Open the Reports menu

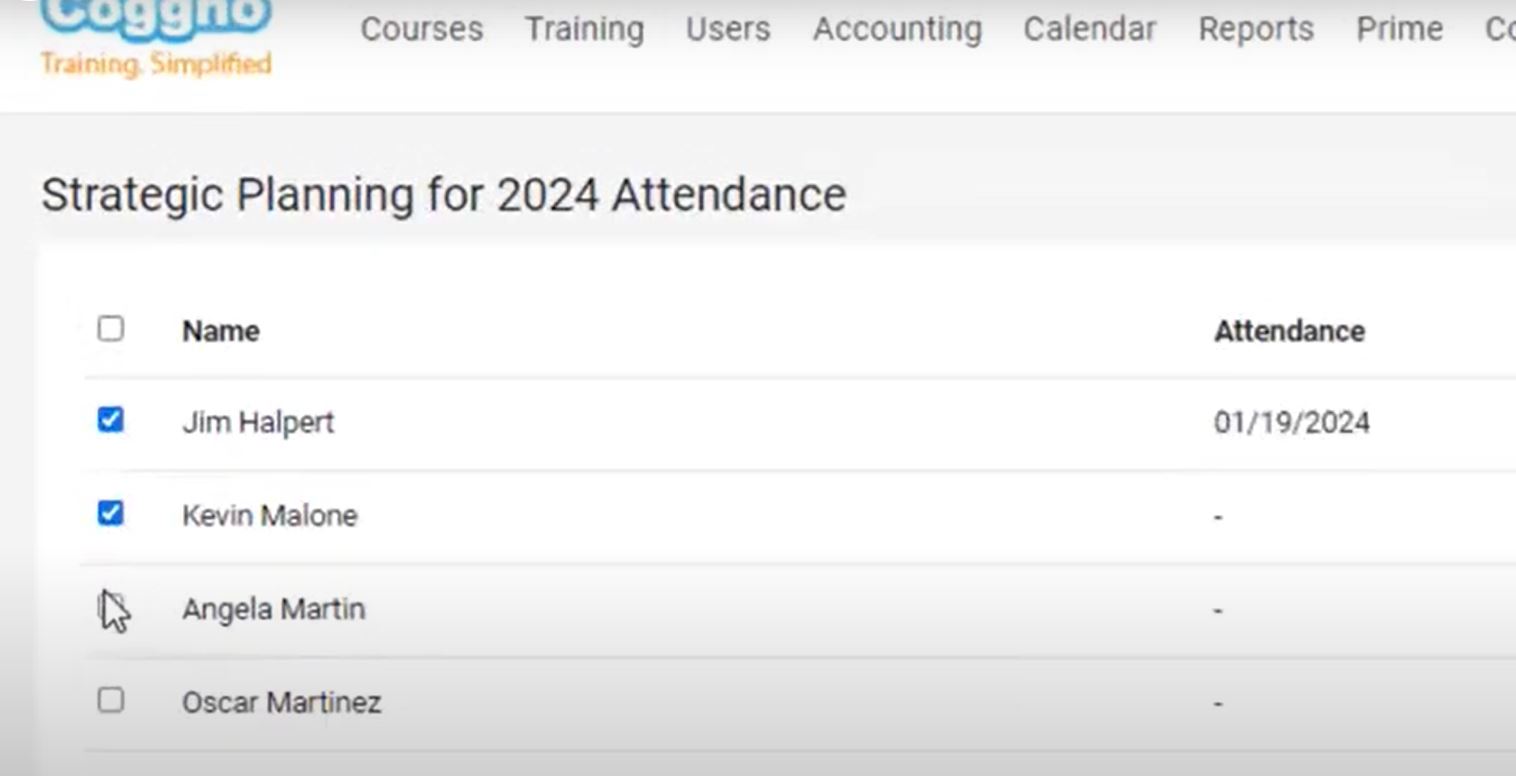[1256, 30]
